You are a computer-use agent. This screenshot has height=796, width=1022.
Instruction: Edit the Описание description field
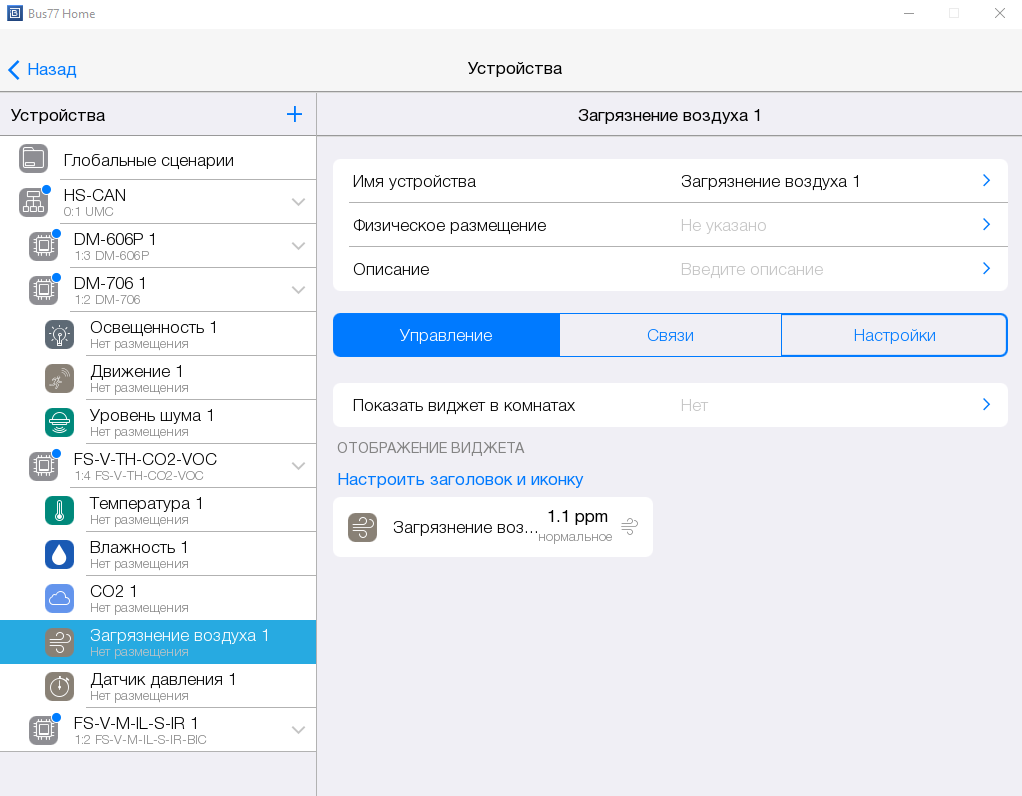coord(670,269)
